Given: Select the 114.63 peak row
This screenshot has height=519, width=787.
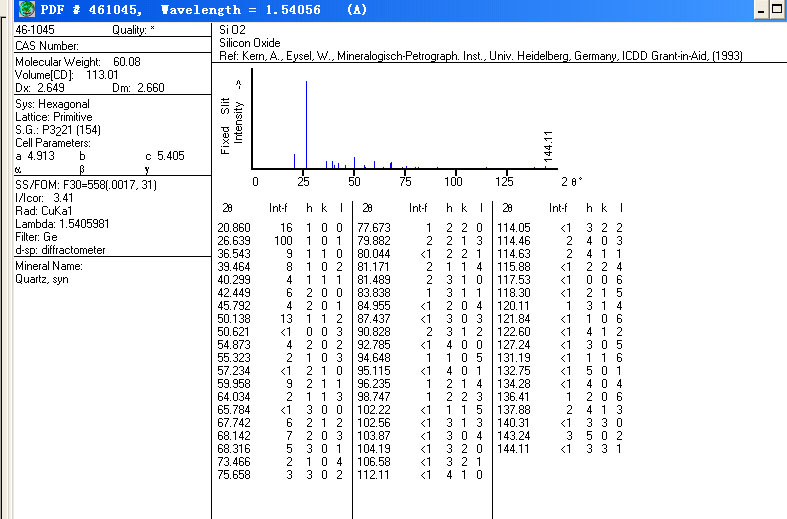Looking at the screenshot, I should pyautogui.click(x=561, y=253).
